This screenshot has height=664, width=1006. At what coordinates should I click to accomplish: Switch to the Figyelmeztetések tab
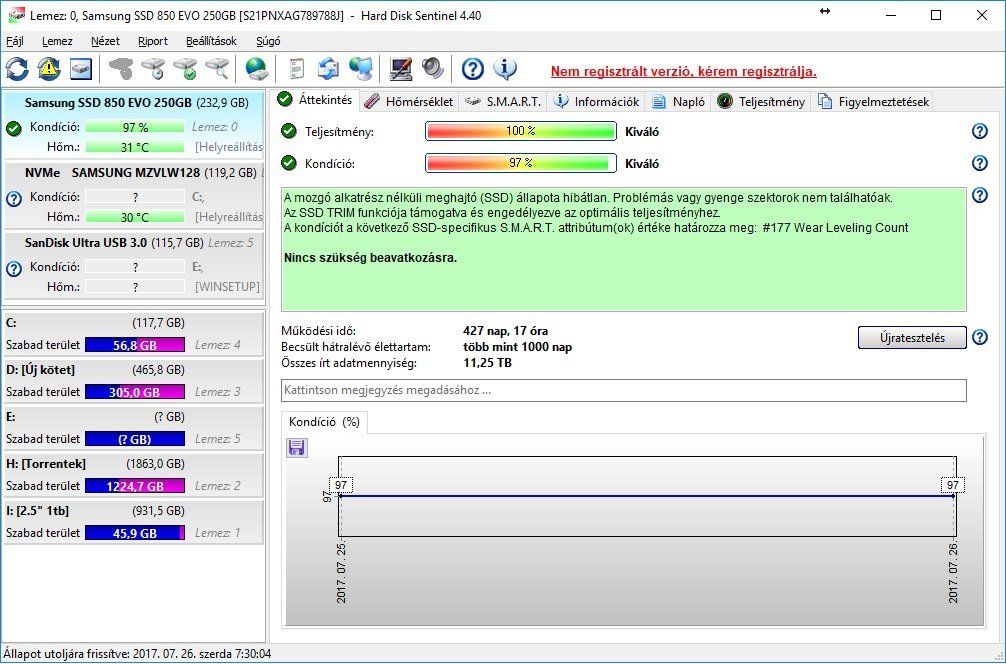point(873,101)
